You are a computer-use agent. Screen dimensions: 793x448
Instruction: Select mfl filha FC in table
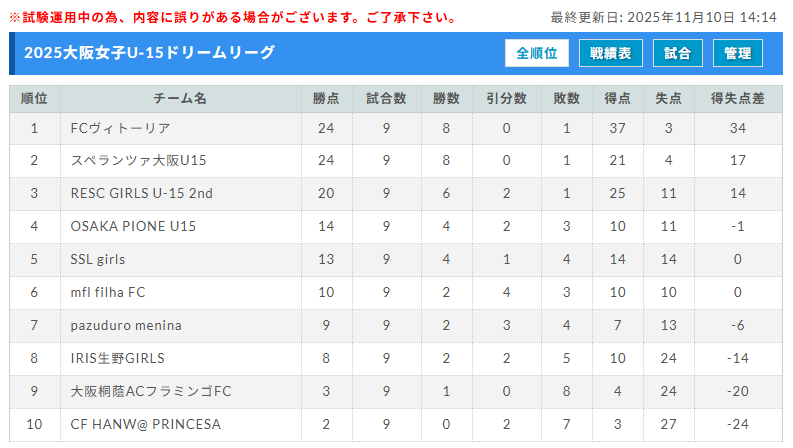(x=108, y=292)
